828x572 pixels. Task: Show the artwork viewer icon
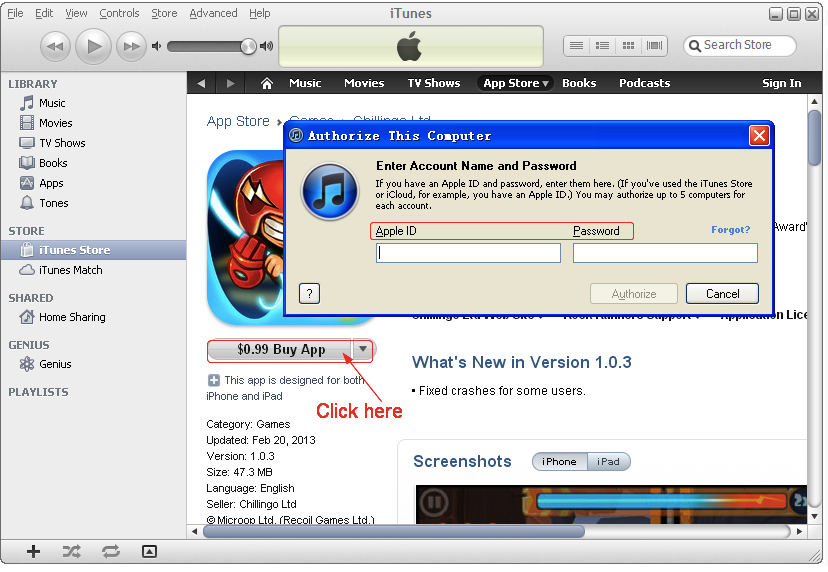point(149,552)
